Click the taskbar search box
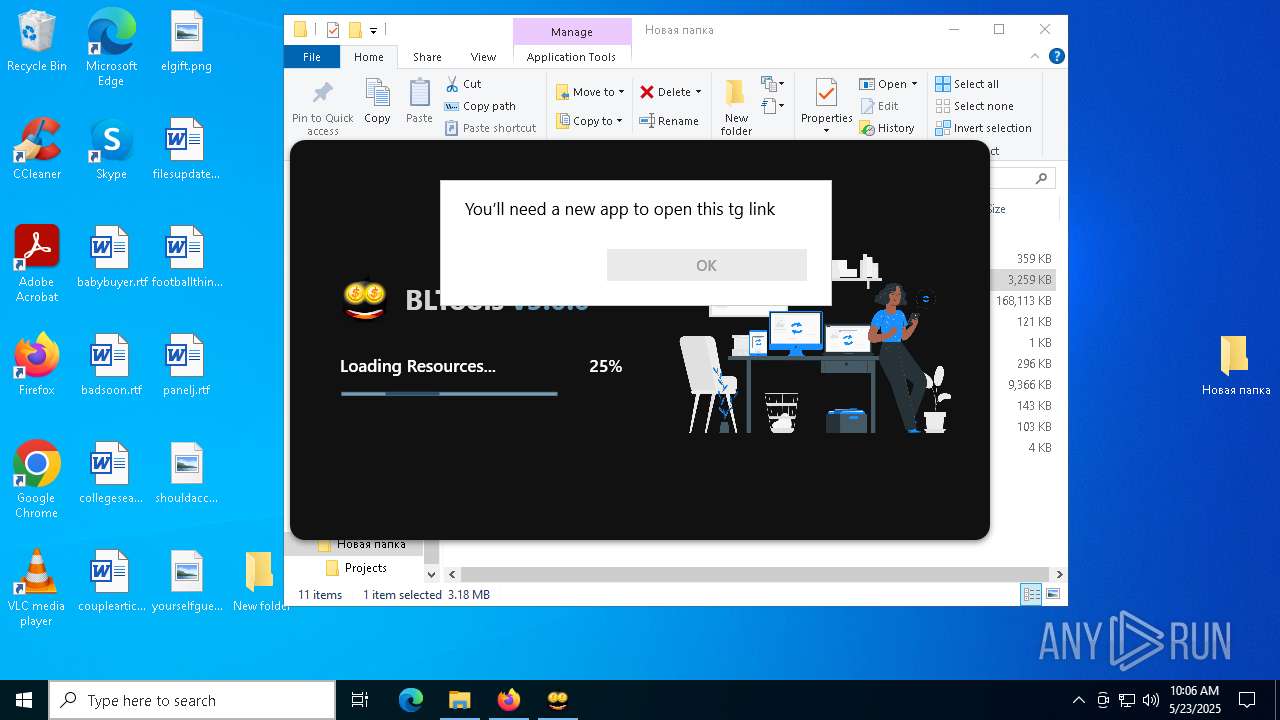The image size is (1280, 720). click(x=192, y=700)
